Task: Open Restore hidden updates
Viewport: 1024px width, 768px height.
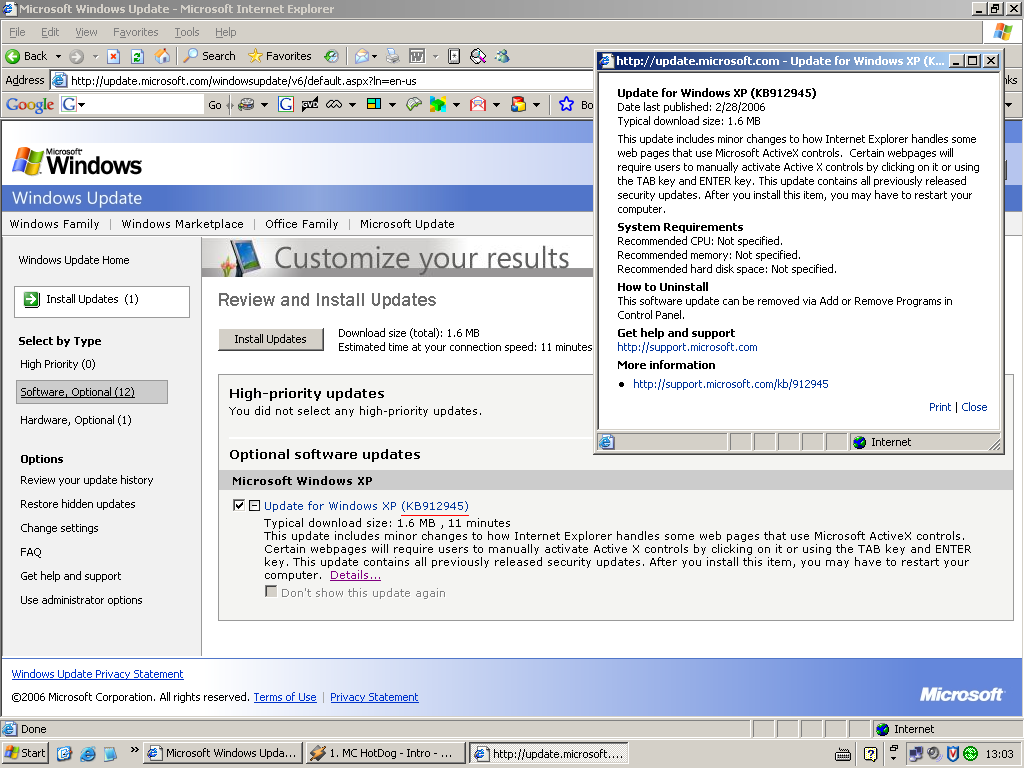Action: (x=78, y=504)
